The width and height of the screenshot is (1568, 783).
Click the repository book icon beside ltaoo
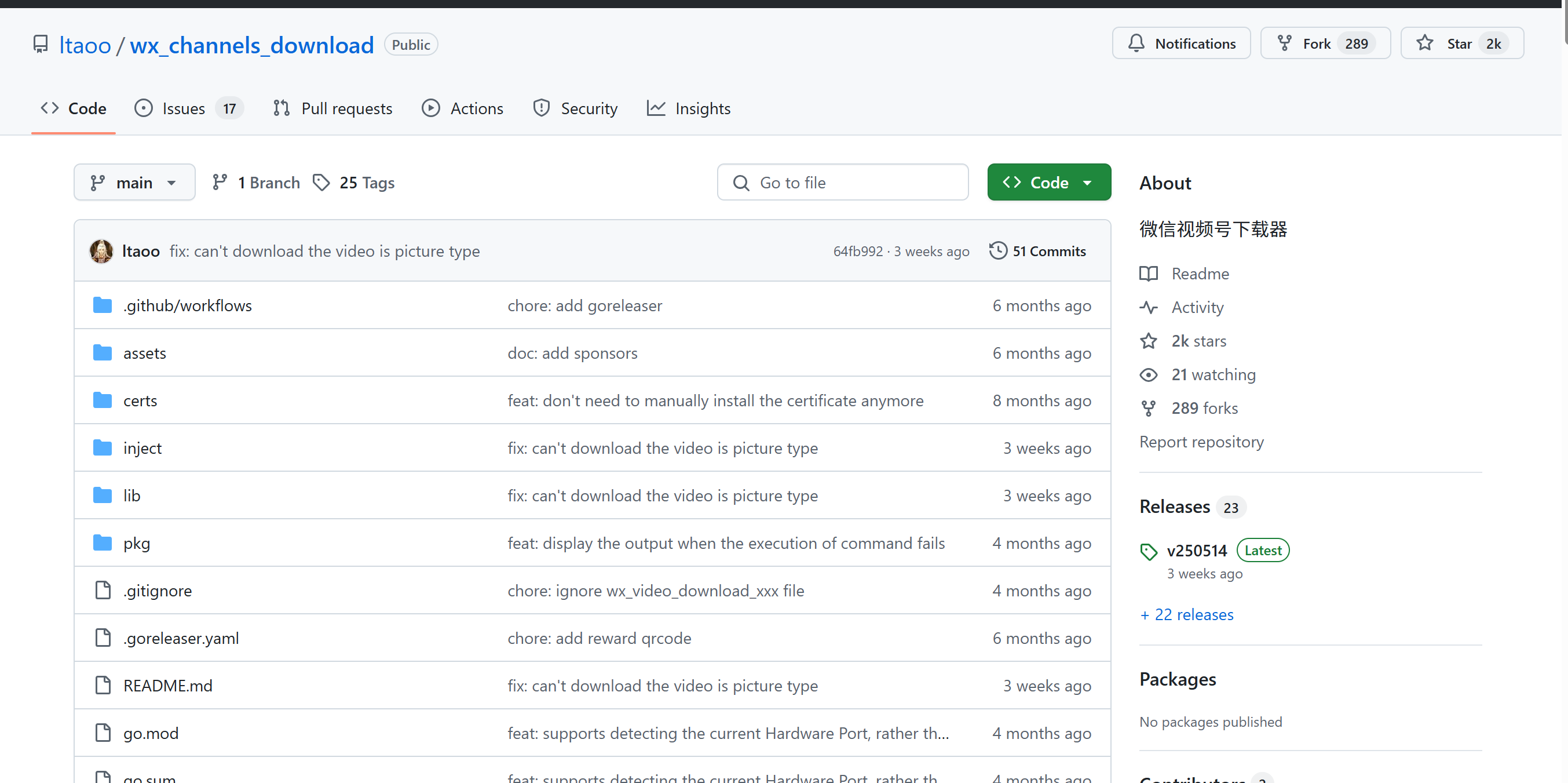[x=40, y=45]
